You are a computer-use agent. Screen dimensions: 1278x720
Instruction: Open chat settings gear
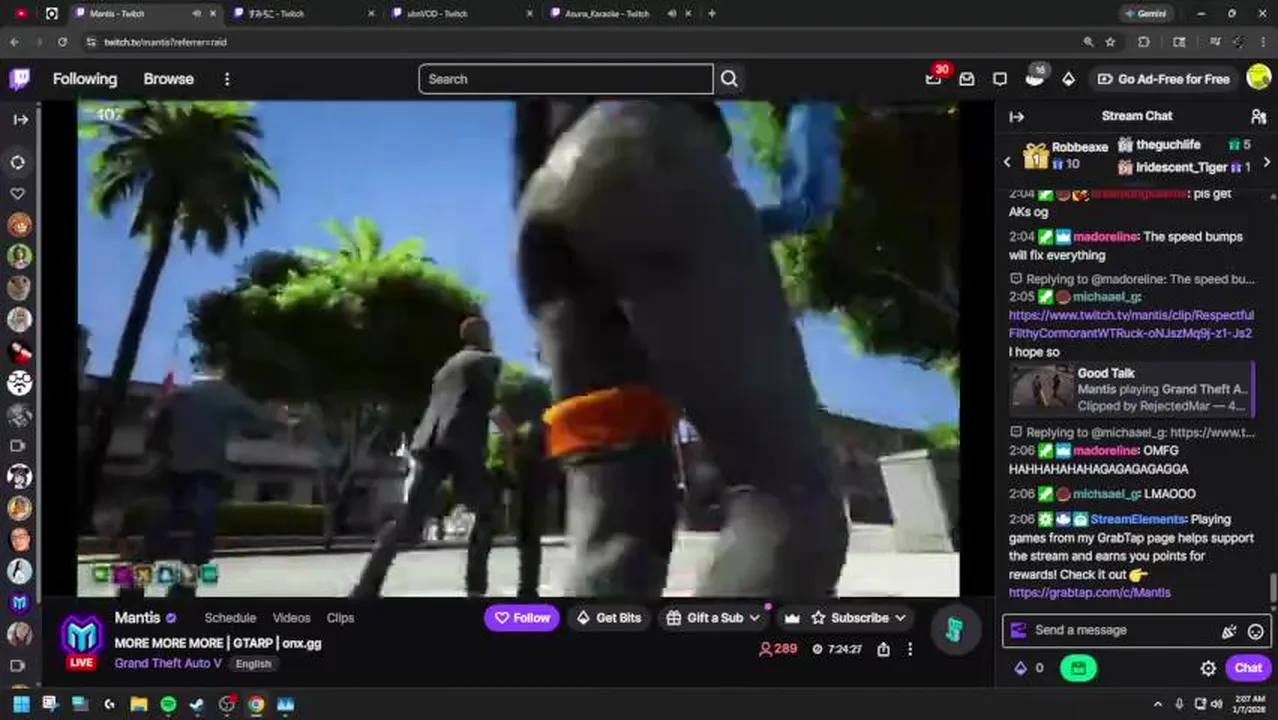(1208, 668)
